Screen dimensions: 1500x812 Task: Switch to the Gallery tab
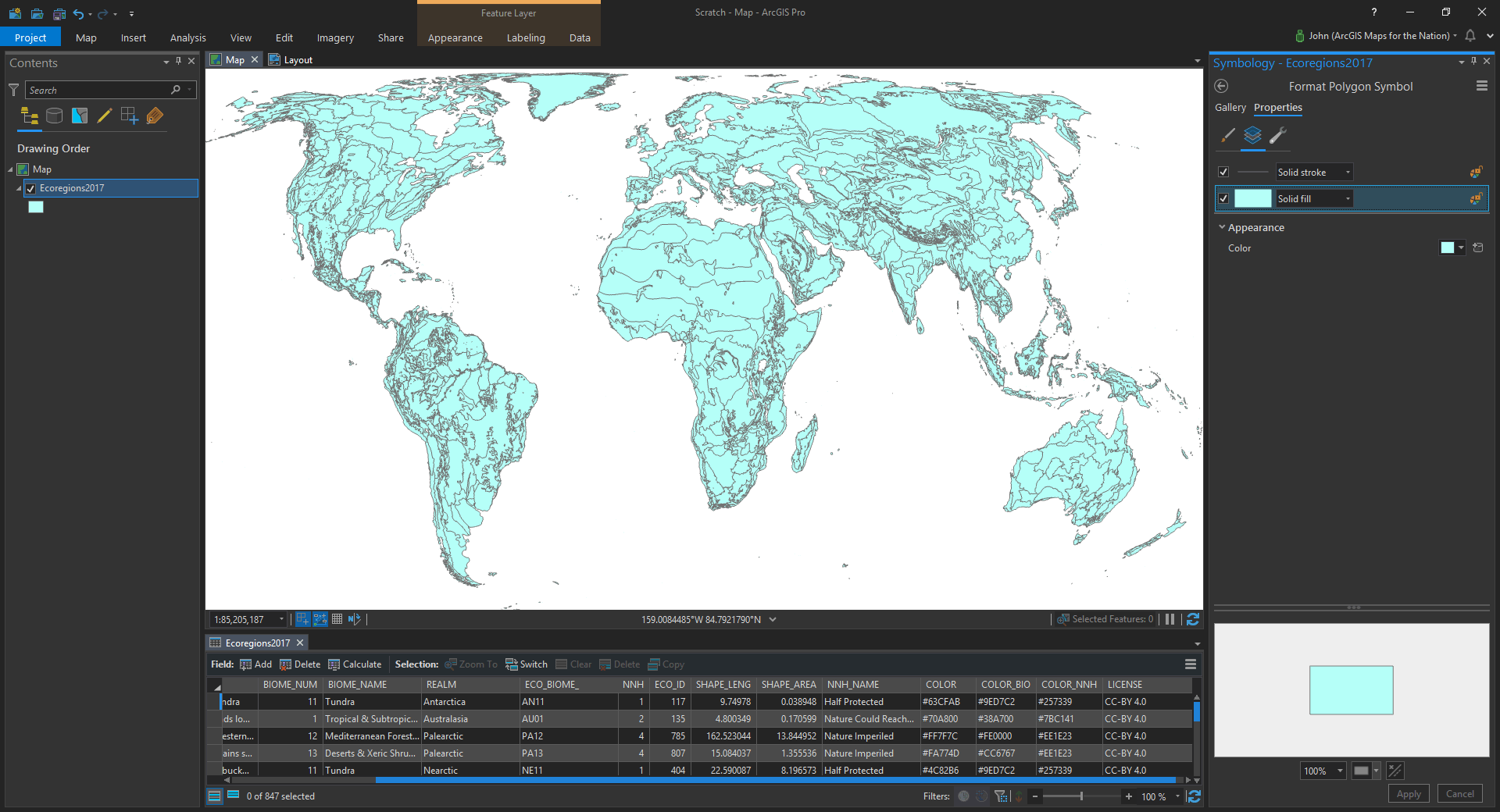click(1230, 108)
